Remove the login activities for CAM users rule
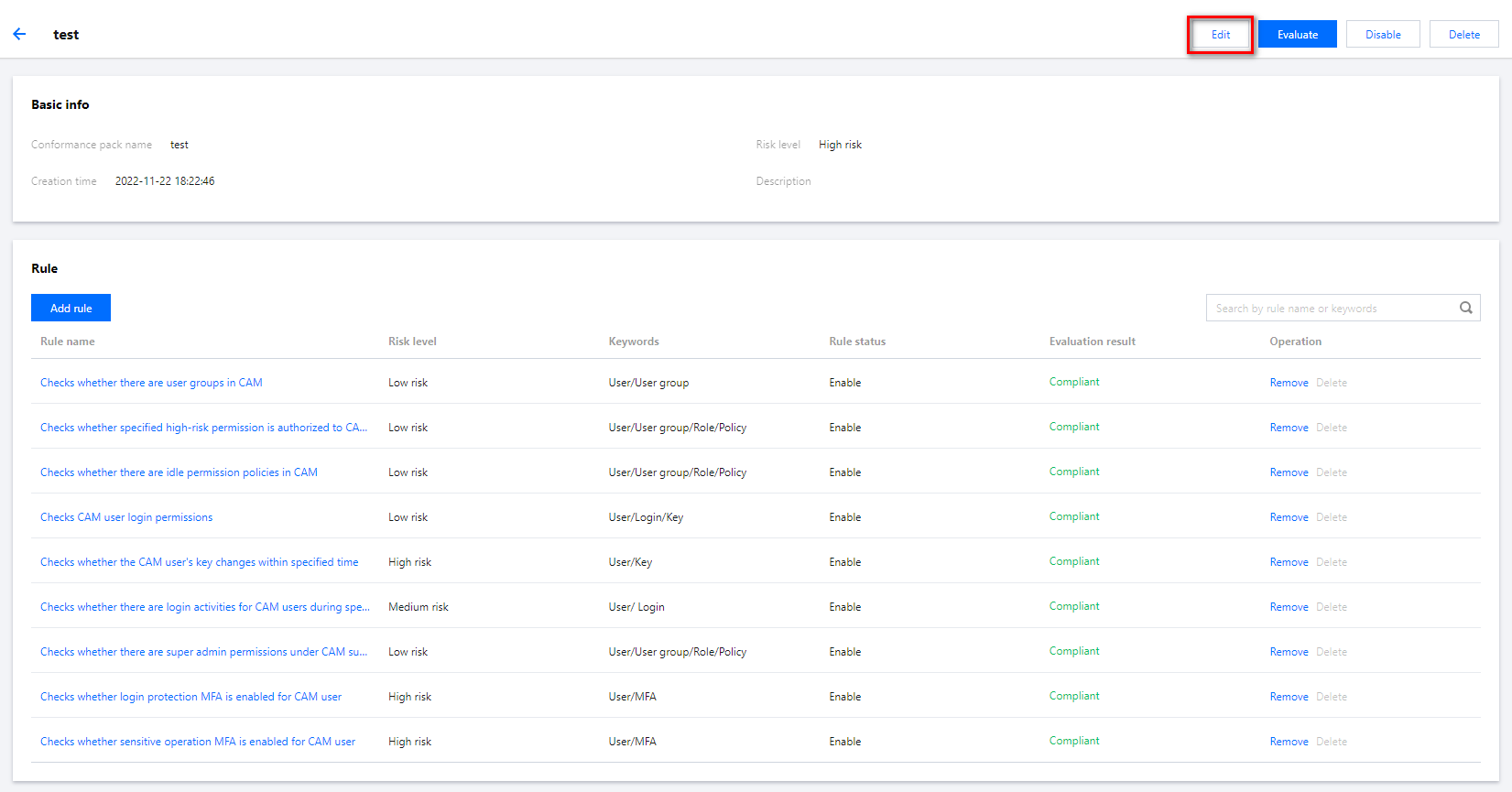This screenshot has height=792, width=1512. pyautogui.click(x=1289, y=607)
